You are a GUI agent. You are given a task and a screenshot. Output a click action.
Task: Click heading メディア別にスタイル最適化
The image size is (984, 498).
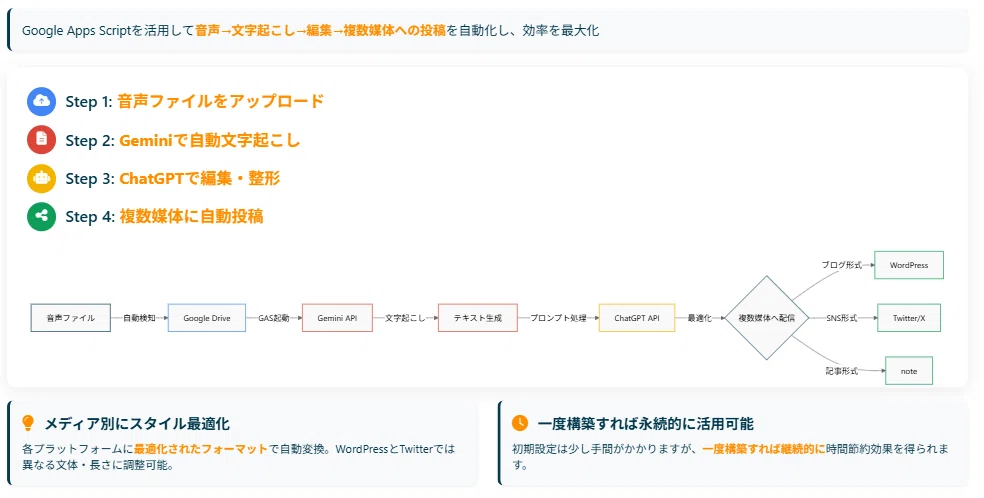(137, 424)
